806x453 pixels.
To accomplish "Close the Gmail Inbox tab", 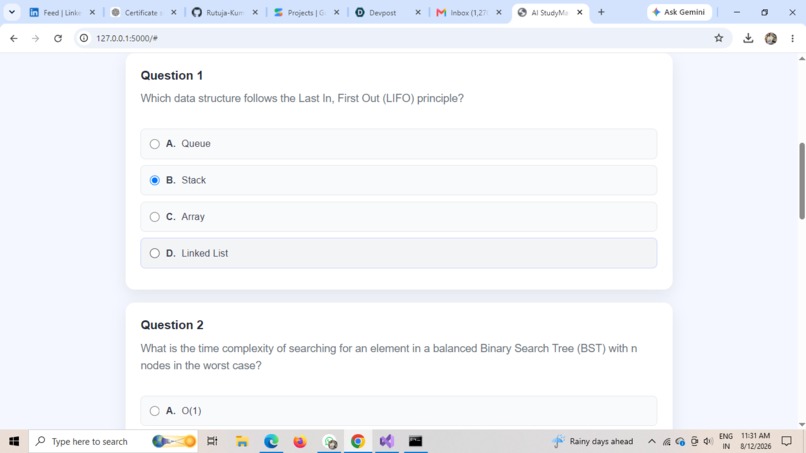I will [x=499, y=12].
